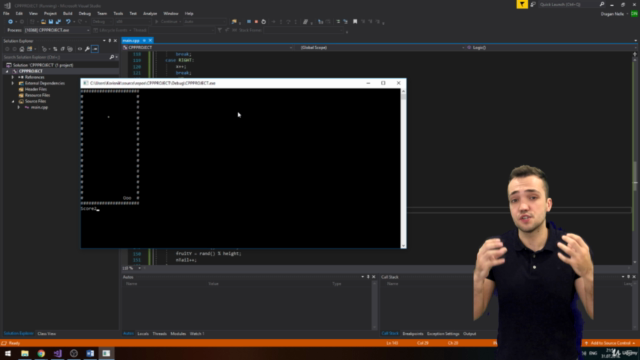Switch to the Modules tab
This screenshot has width=640, height=360.
coord(178,334)
